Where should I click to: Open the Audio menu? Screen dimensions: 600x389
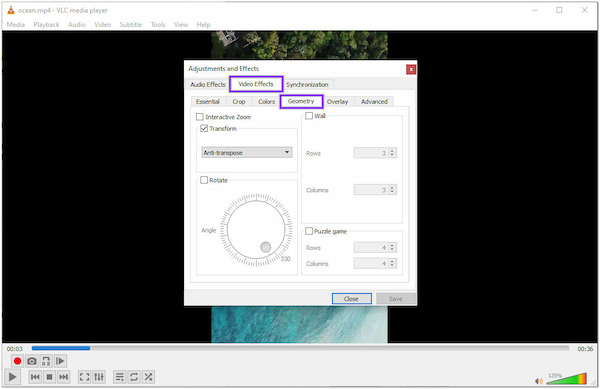coord(77,24)
